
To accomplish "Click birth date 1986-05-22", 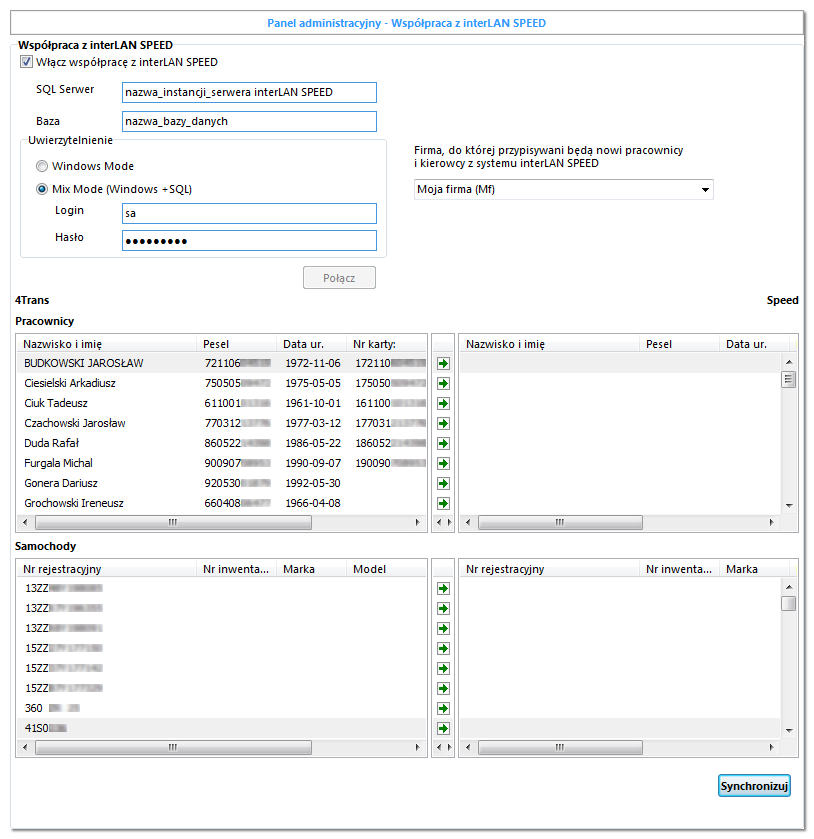I will click(x=313, y=443).
